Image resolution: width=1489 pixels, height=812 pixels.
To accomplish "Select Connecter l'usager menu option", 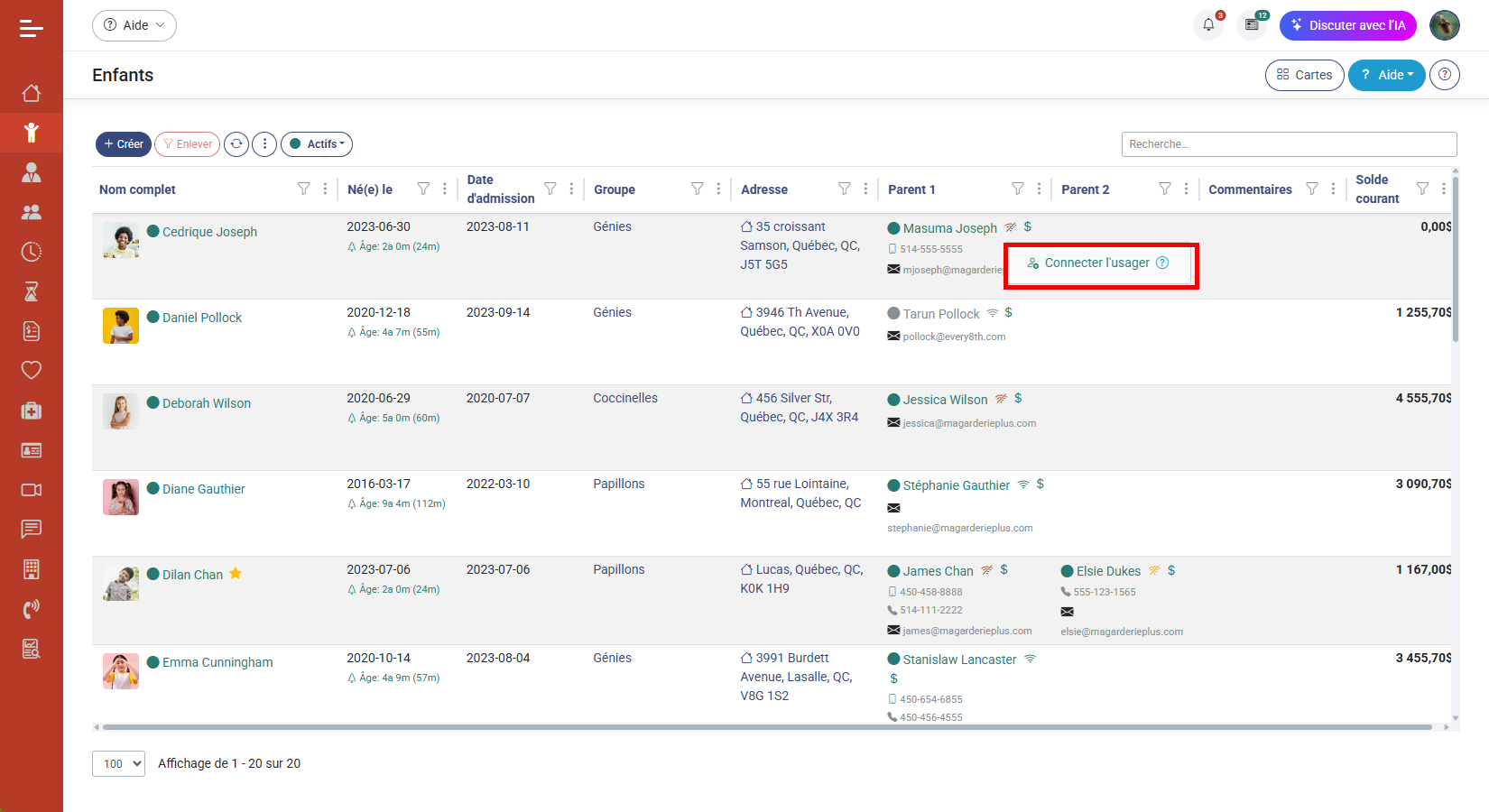I will [1096, 263].
